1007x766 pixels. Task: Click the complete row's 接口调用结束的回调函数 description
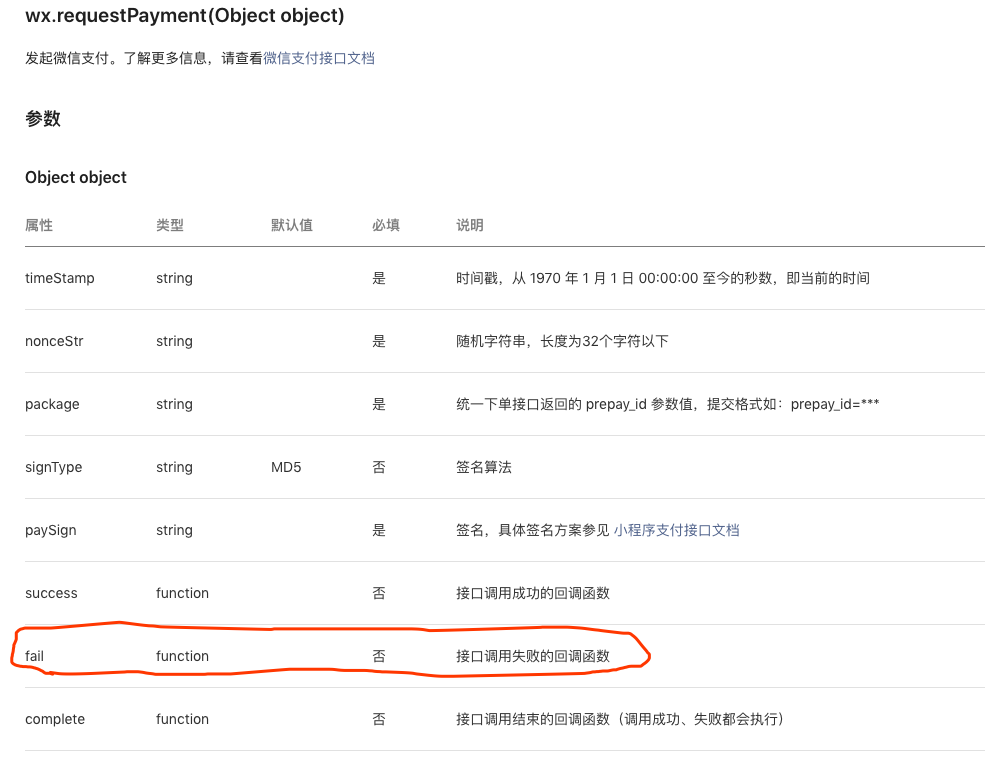[620, 719]
